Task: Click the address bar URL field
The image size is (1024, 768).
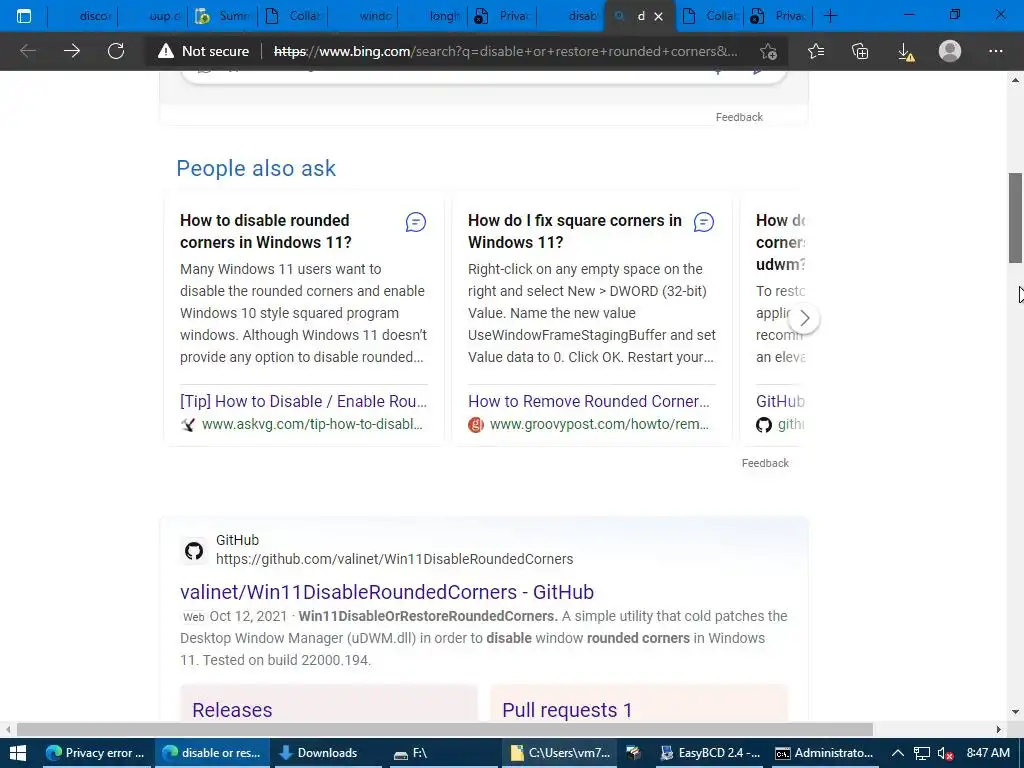Action: pyautogui.click(x=505, y=51)
